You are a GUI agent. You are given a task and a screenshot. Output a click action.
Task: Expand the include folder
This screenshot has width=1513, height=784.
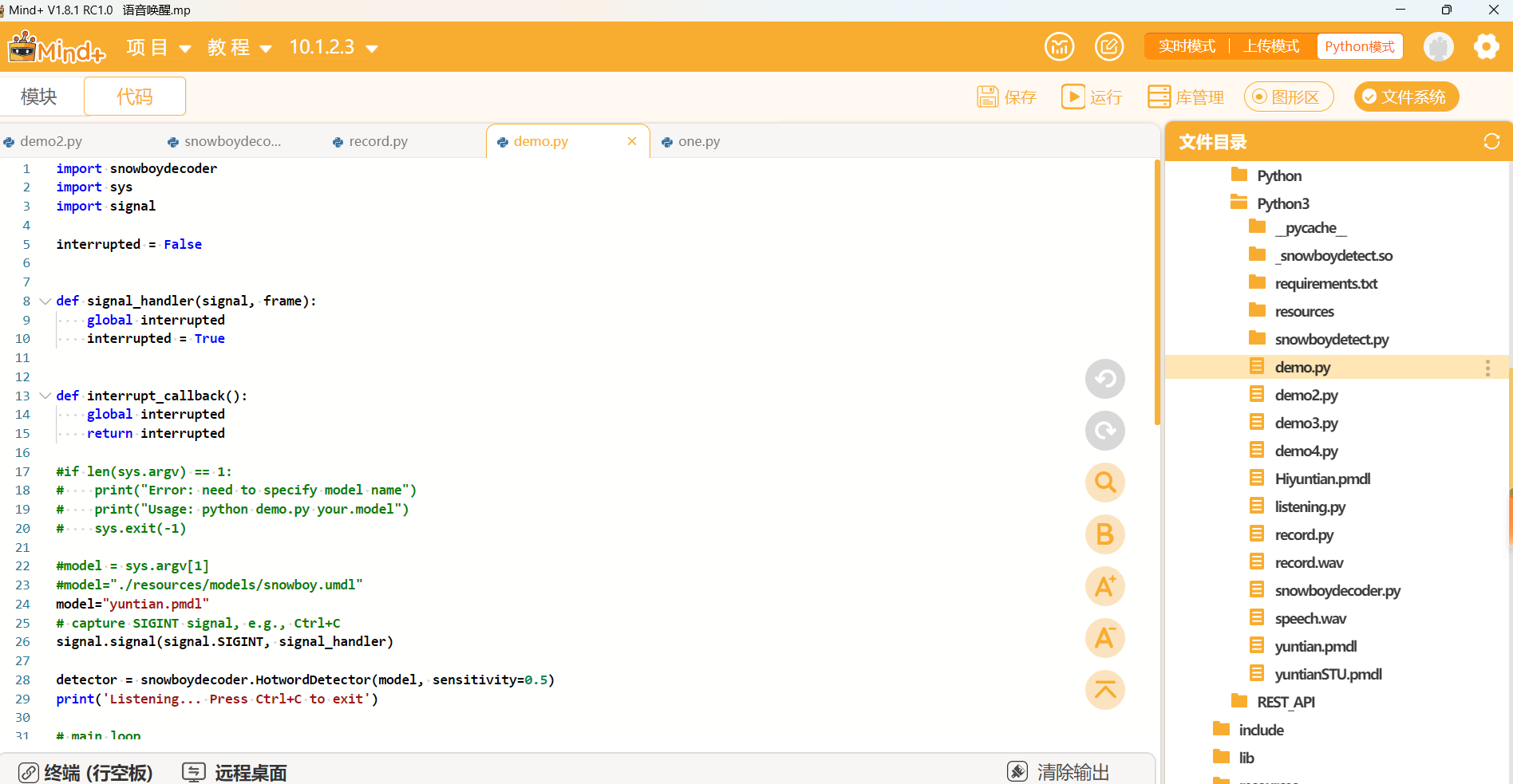click(x=1248, y=730)
